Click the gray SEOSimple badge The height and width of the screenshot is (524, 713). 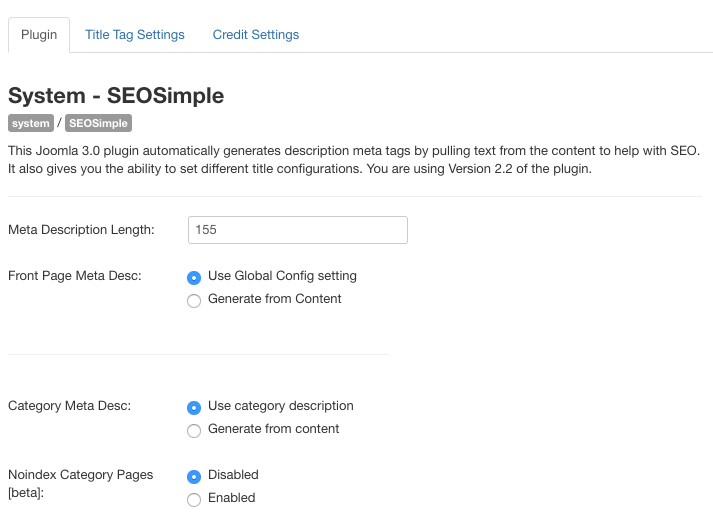pos(98,123)
